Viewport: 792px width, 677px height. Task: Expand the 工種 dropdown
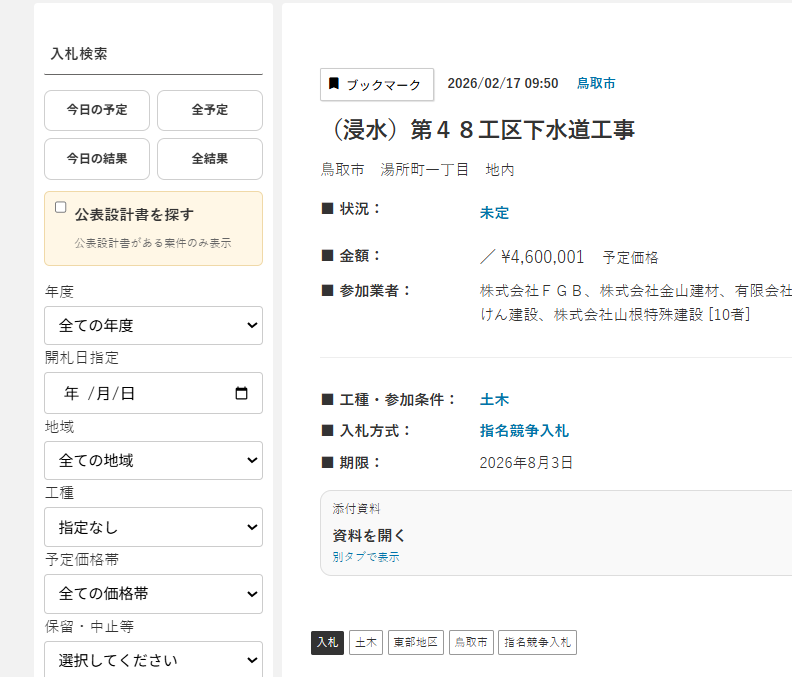[x=153, y=527]
